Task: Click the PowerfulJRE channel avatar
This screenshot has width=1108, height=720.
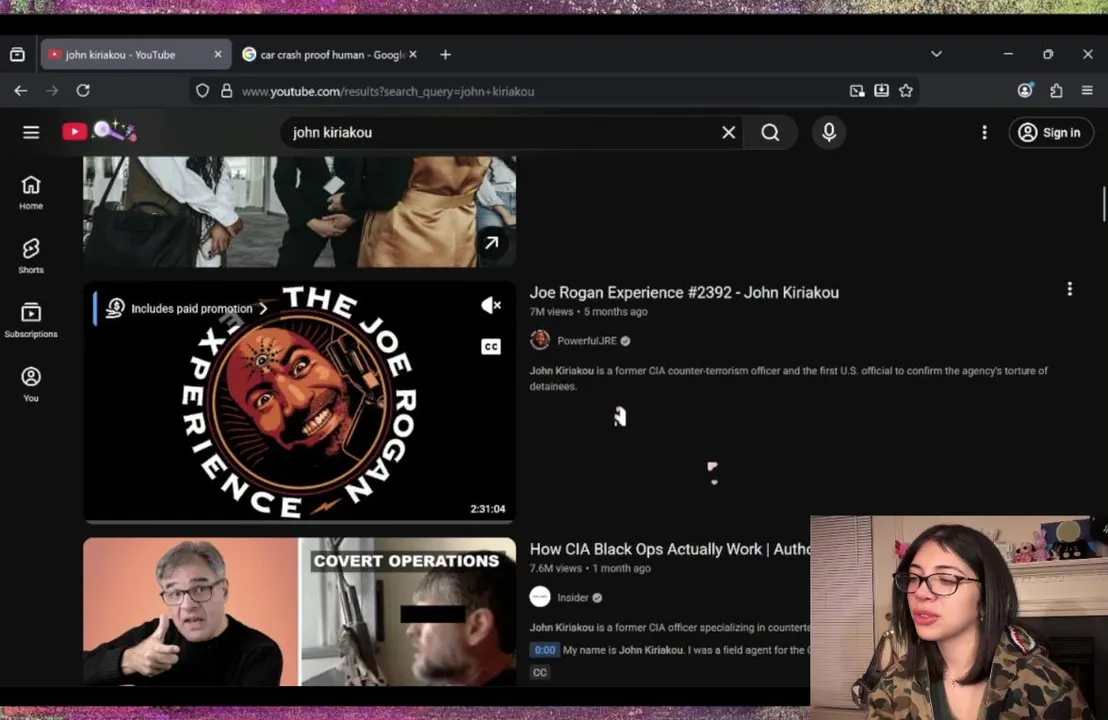Action: [540, 340]
